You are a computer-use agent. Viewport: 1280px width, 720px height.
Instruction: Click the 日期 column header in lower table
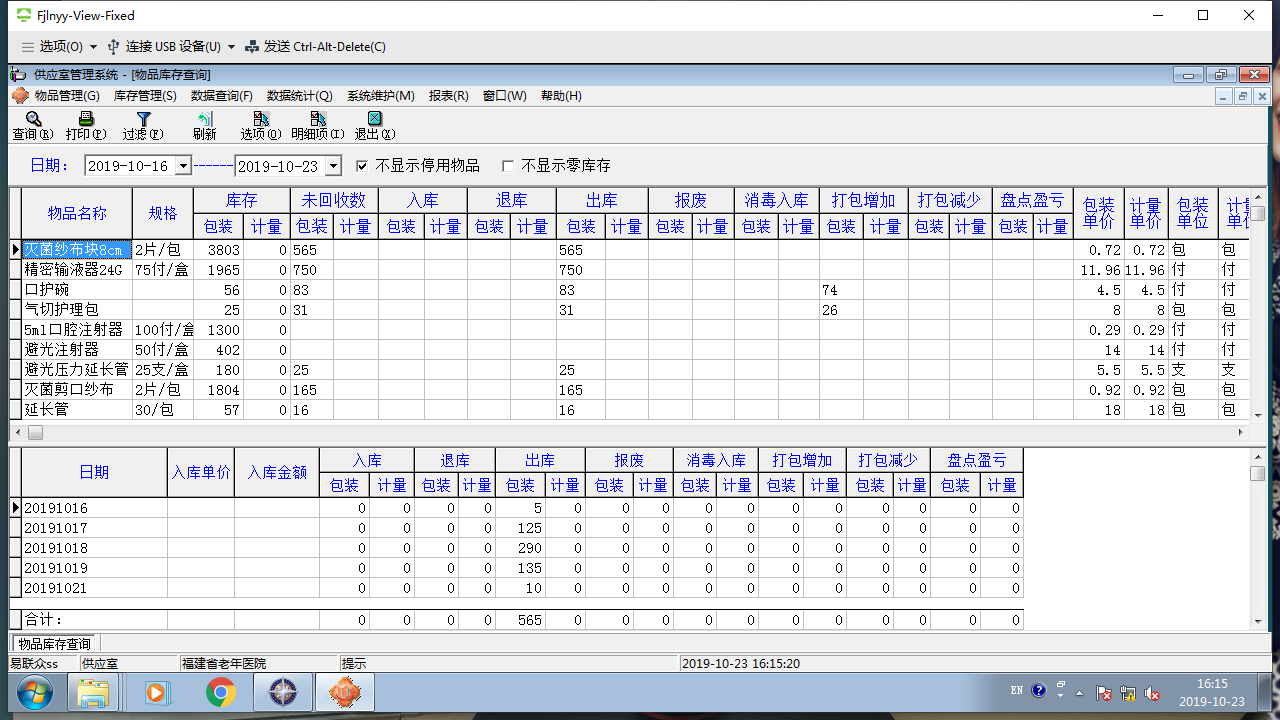(94, 473)
